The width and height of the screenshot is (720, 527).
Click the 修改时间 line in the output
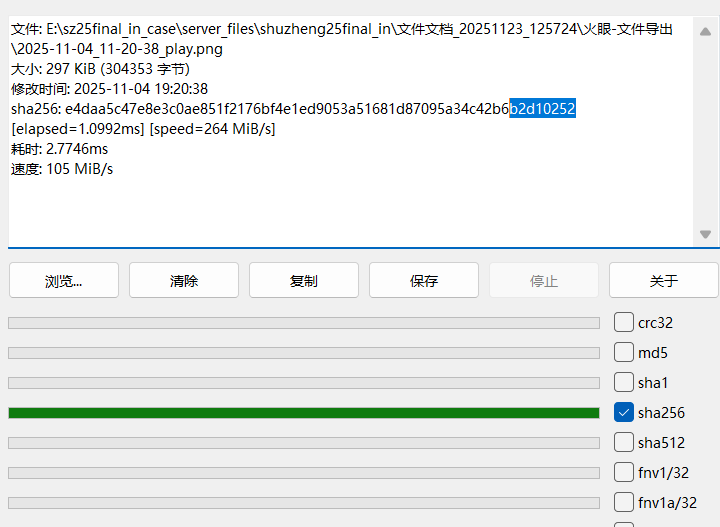[110, 89]
